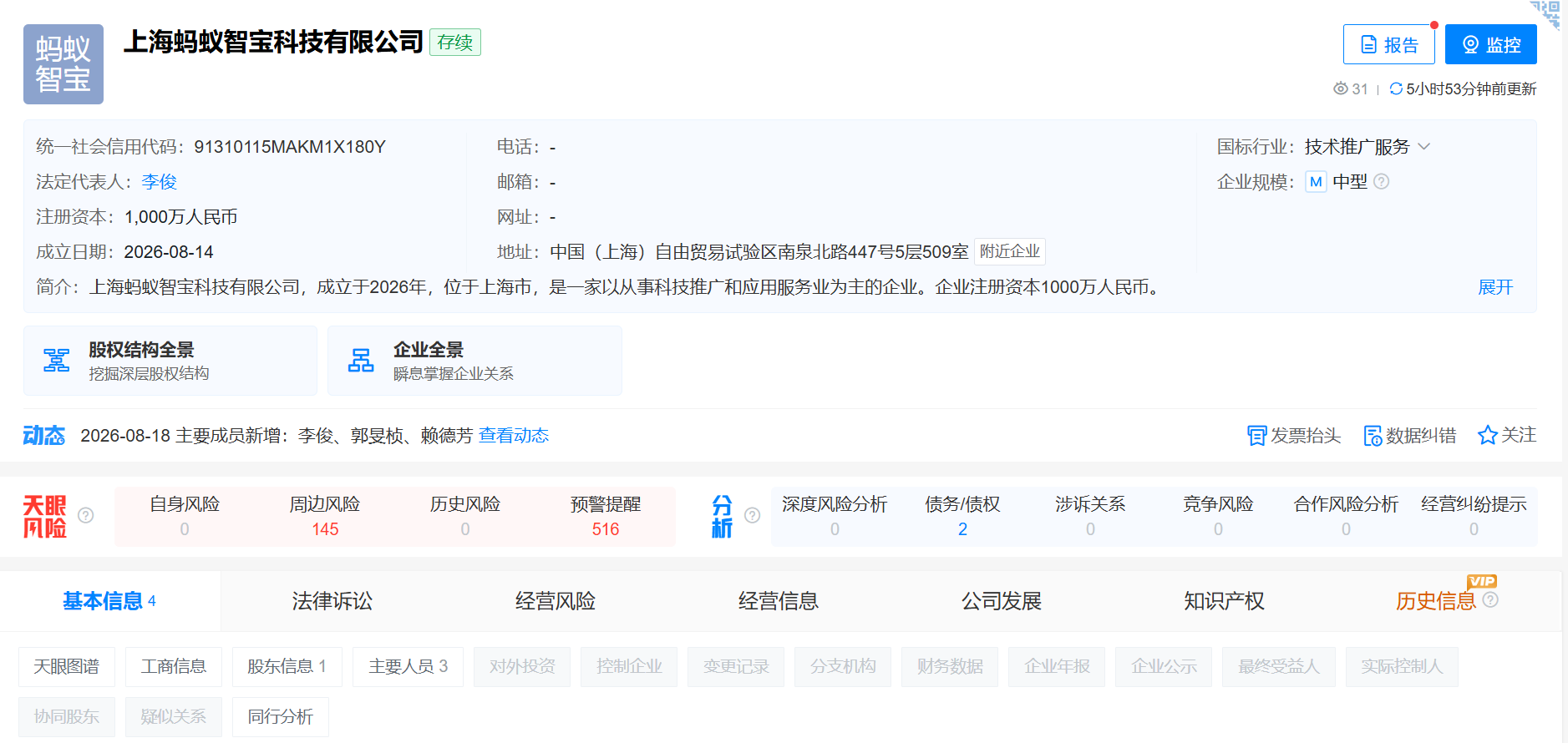Click the 天眼图谱 sub-tab
This screenshot has width=1568, height=743.
click(x=66, y=666)
